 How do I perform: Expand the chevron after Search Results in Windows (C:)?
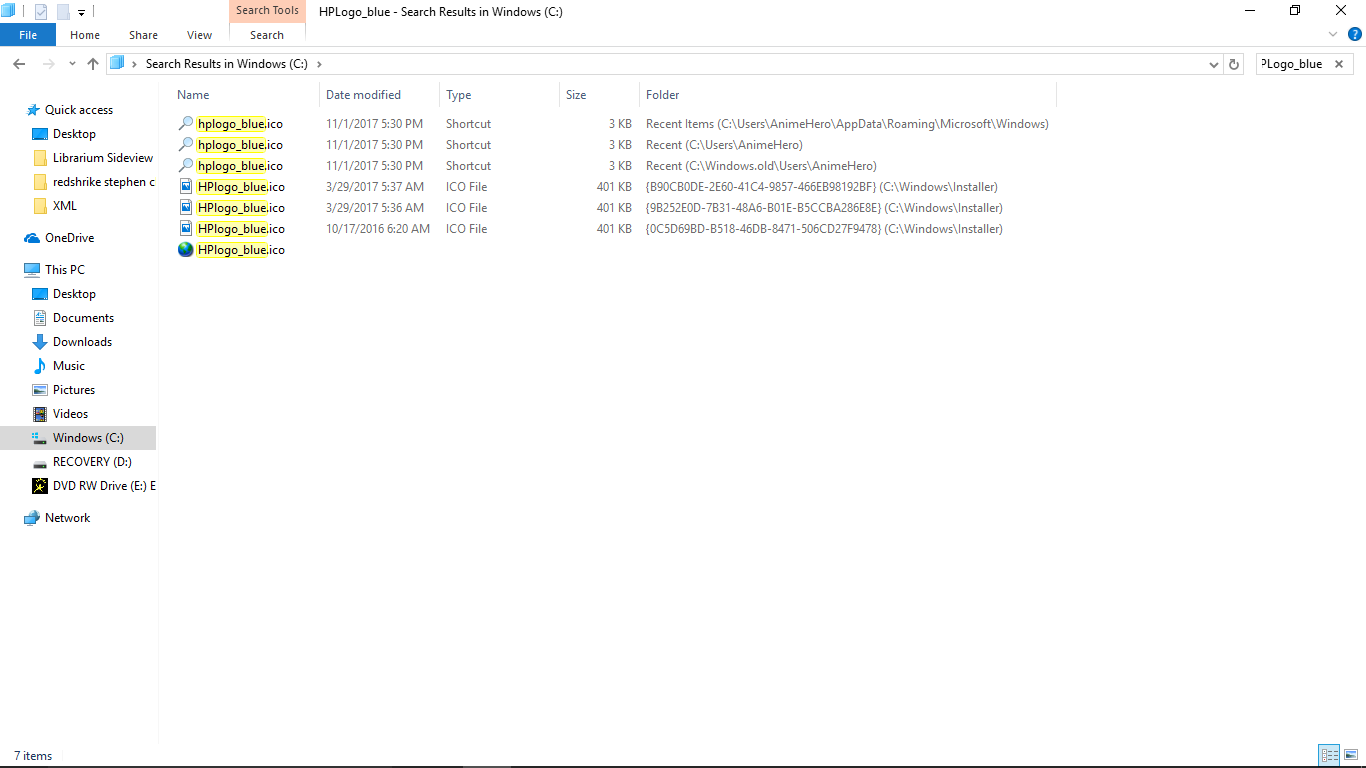(319, 64)
